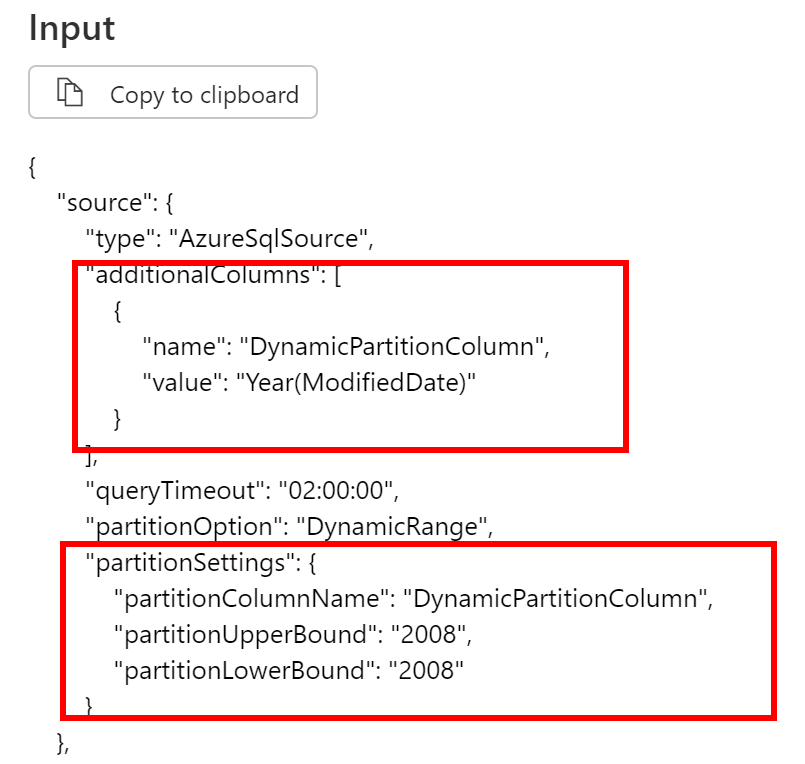
Task: Click the Input heading
Action: tap(72, 29)
